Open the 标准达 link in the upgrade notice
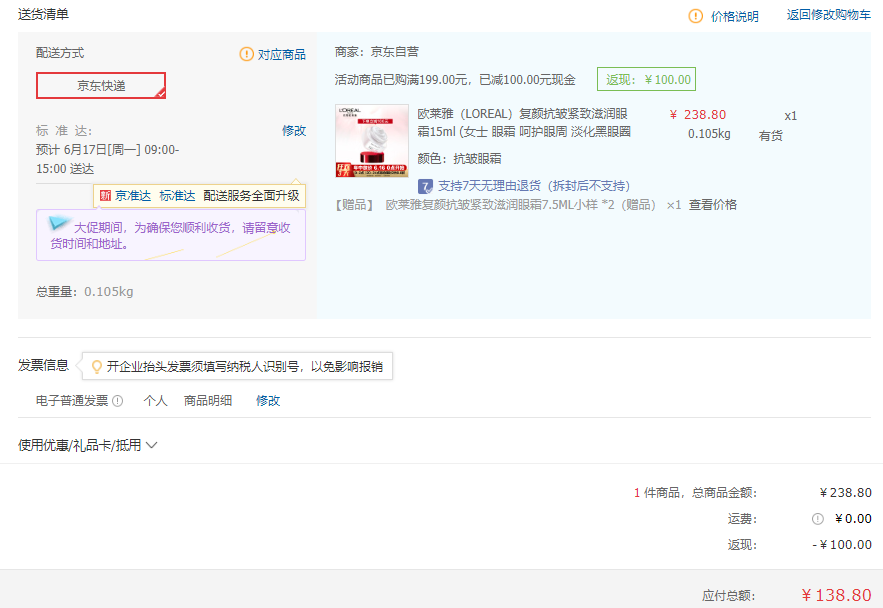Viewport: 883px width, 608px height. (177, 196)
